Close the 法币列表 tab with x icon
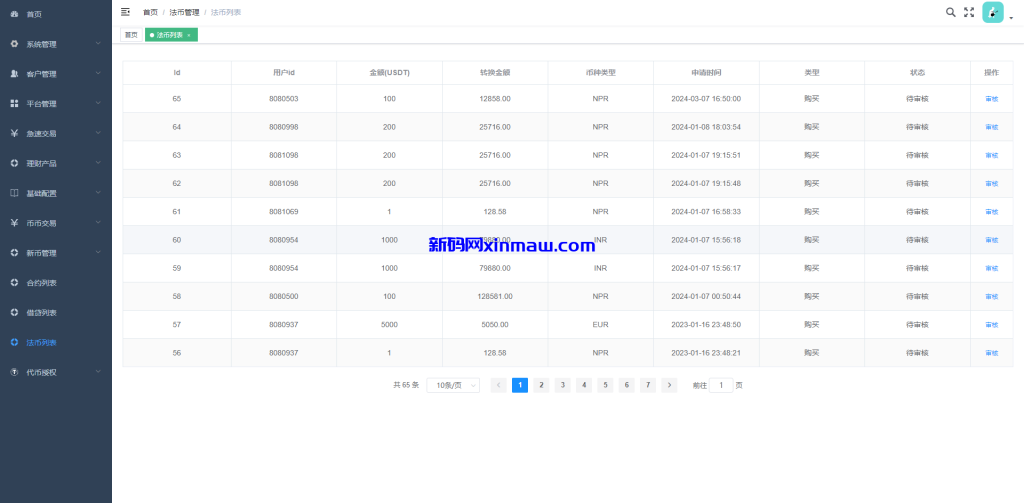This screenshot has height=503, width=1024. (x=189, y=35)
